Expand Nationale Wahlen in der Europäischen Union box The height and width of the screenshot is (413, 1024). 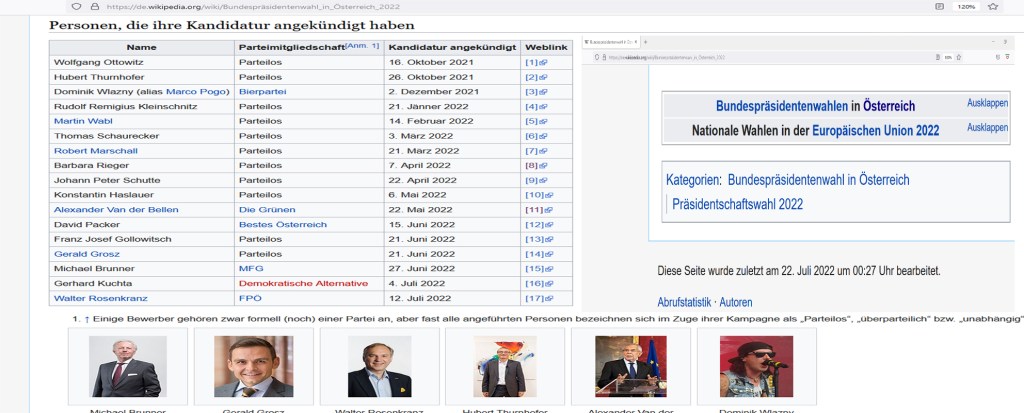click(987, 128)
